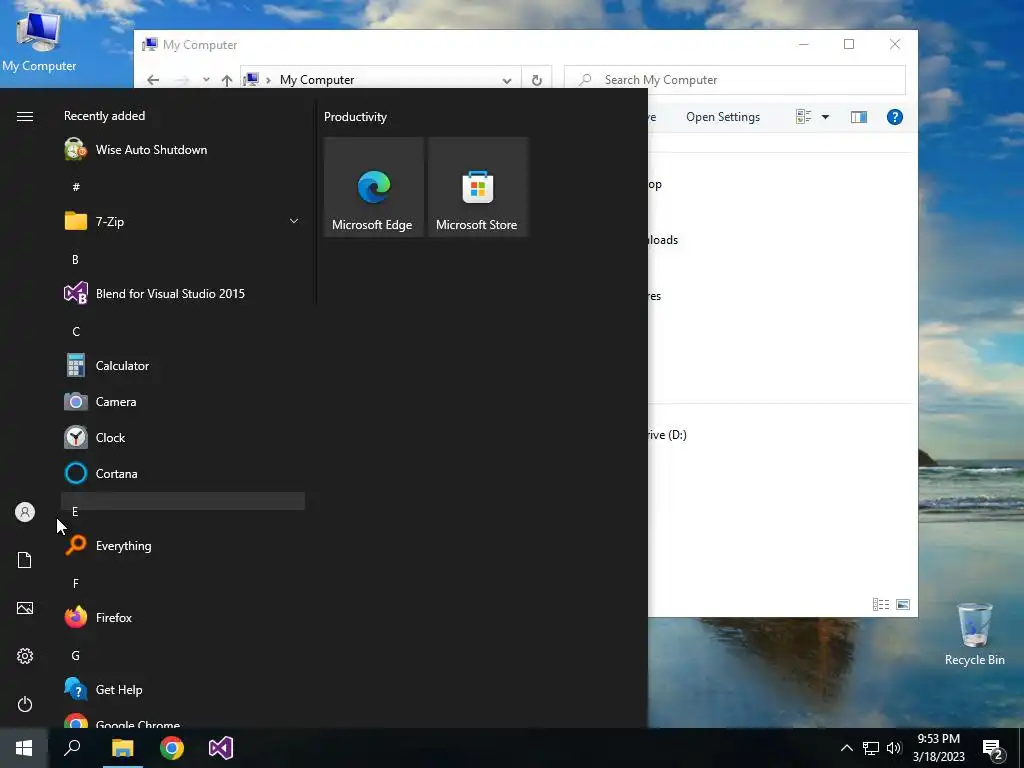The image size is (1024, 768).
Task: Open the Calculator app
Action: click(x=183, y=366)
